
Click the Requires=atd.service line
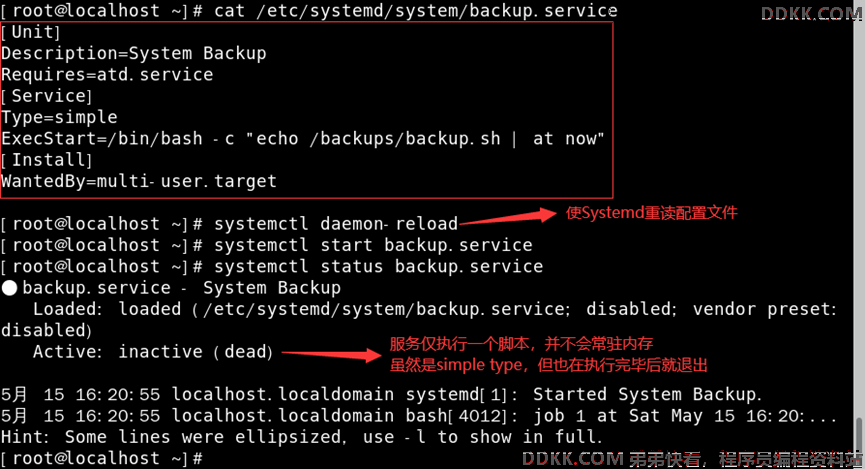(107, 75)
